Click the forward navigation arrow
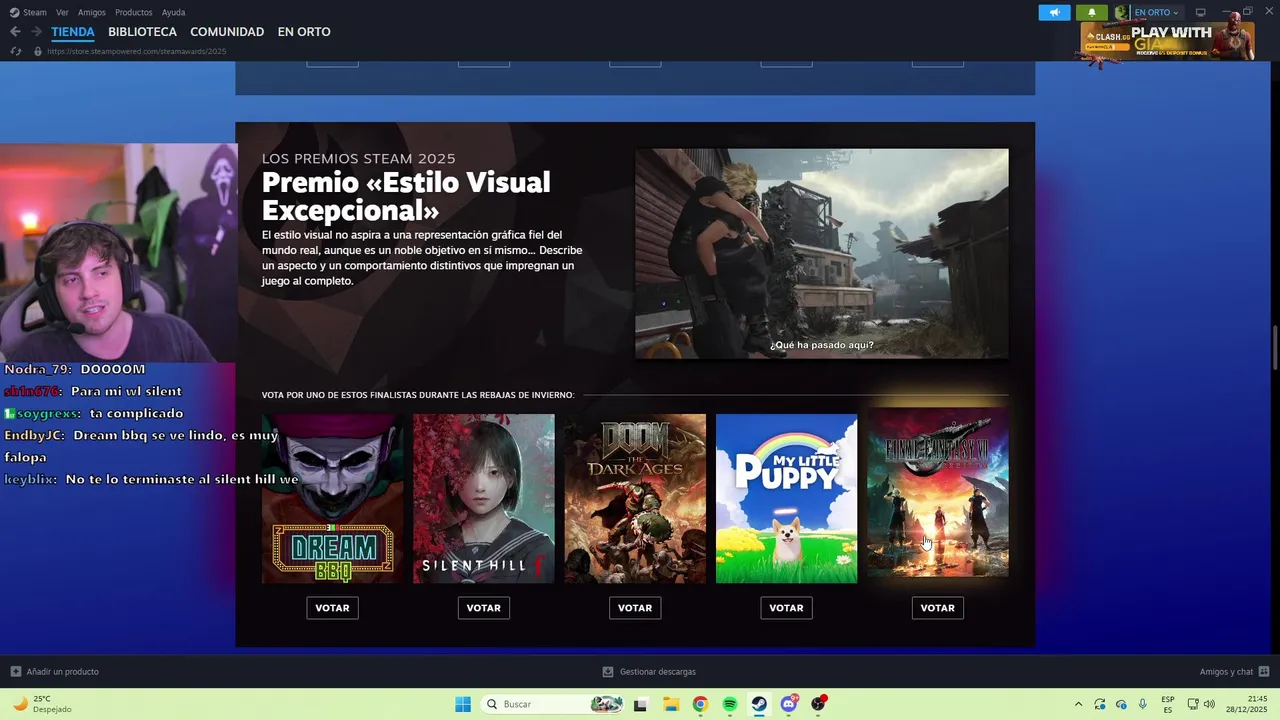This screenshot has height=720, width=1280. pos(36,32)
